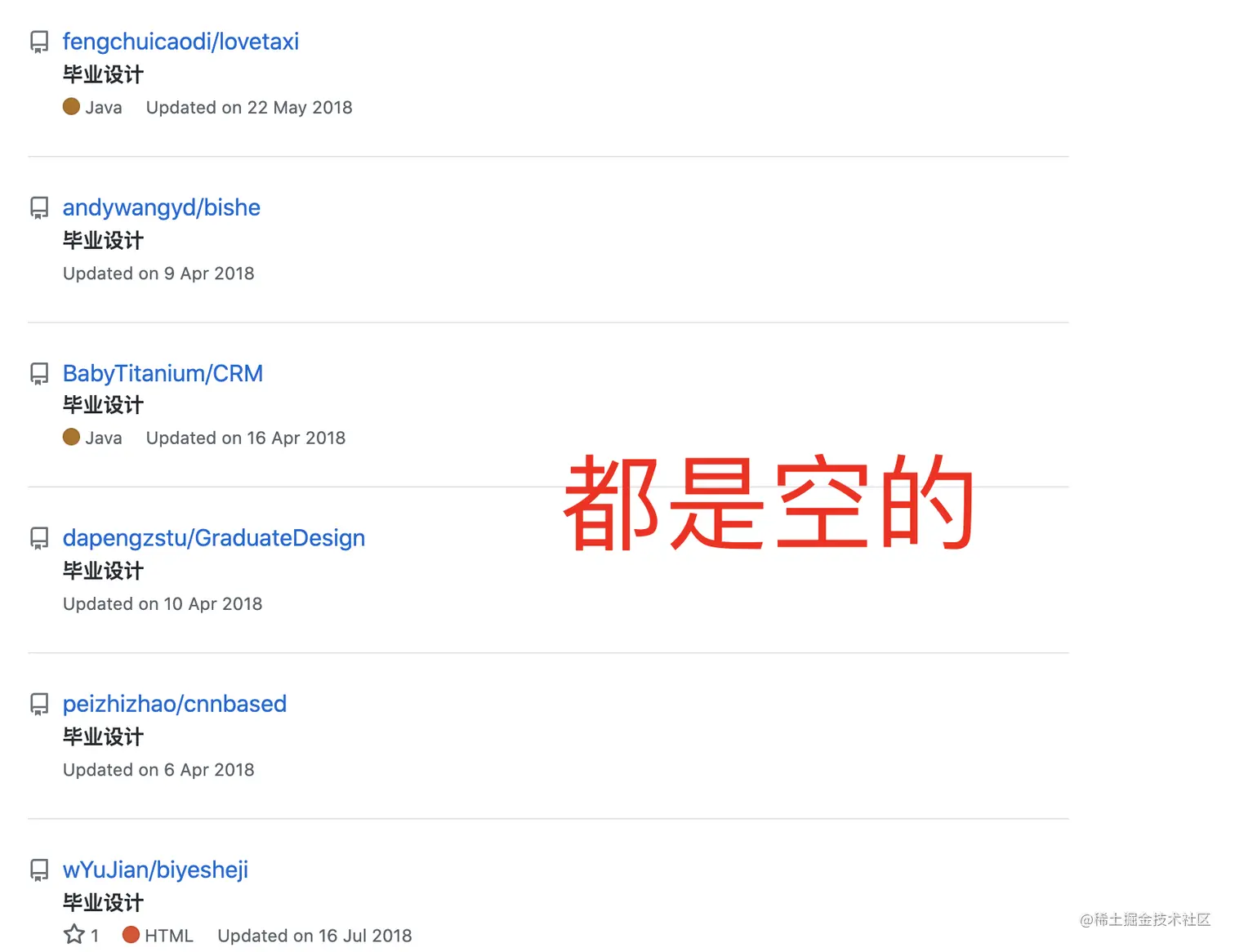The width and height of the screenshot is (1235, 952).
Task: Click repo icon beside peizhizhao/cnnbased
Action: point(39,704)
